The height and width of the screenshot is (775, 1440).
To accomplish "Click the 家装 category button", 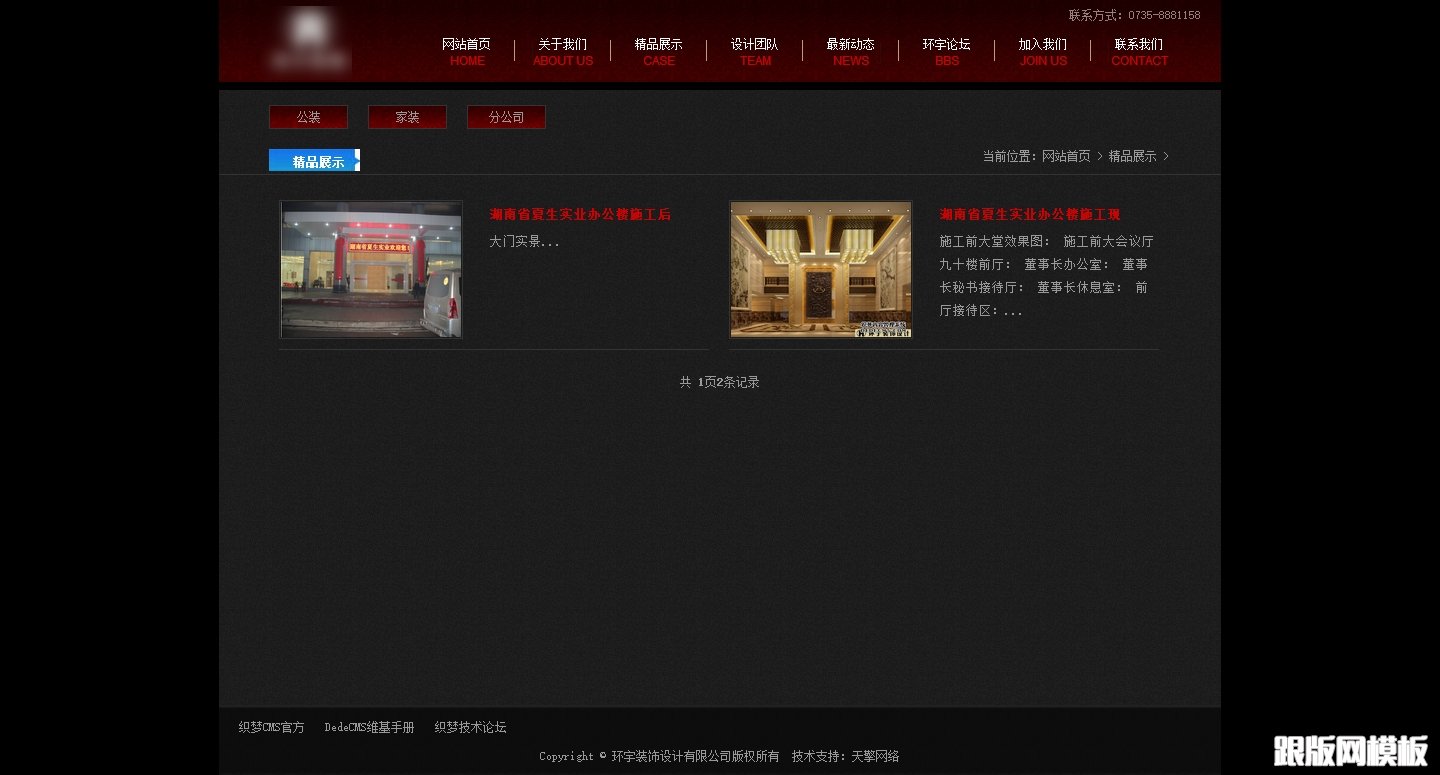I will [x=407, y=117].
